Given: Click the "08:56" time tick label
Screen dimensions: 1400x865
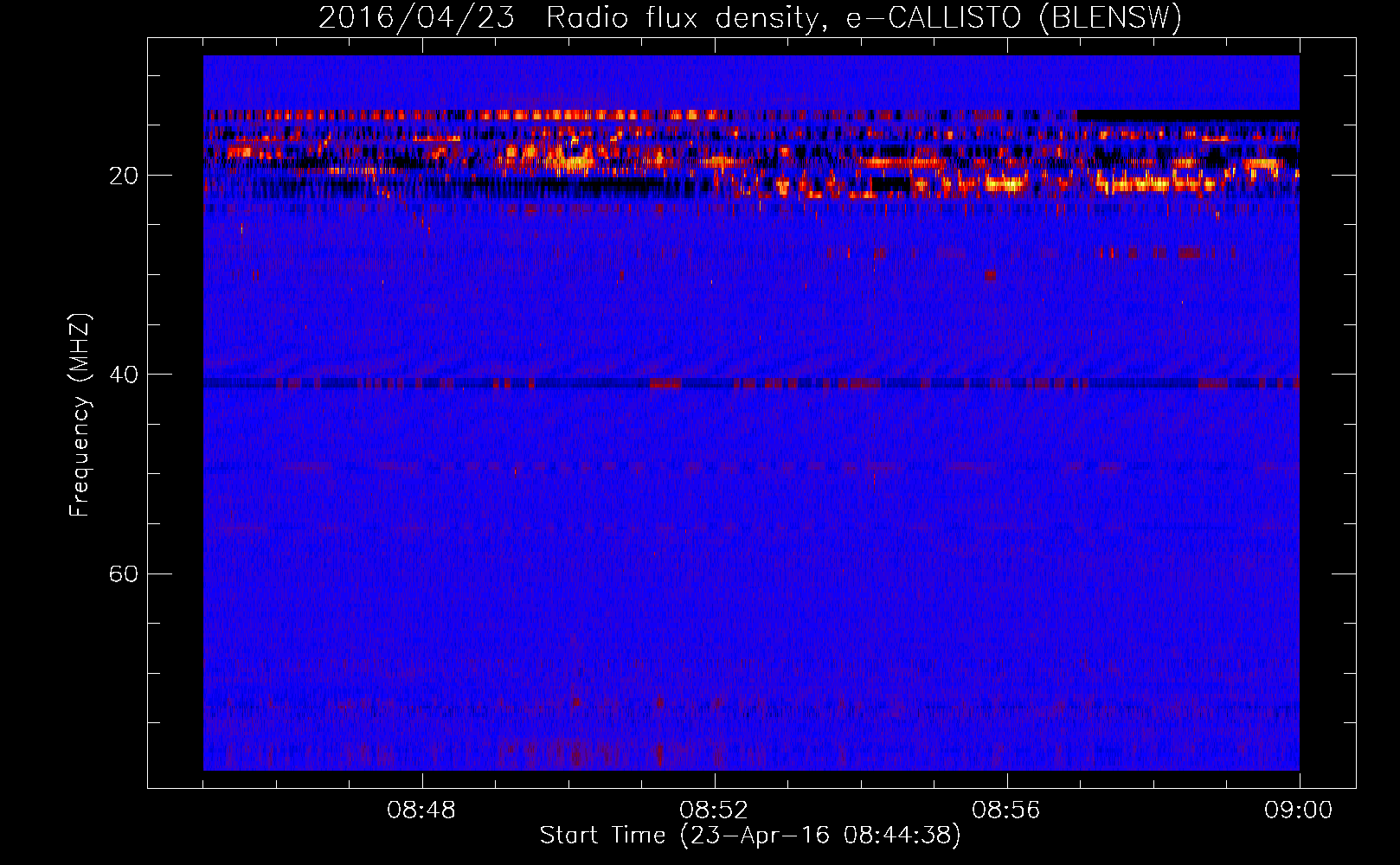Looking at the screenshot, I should pos(1006,811).
